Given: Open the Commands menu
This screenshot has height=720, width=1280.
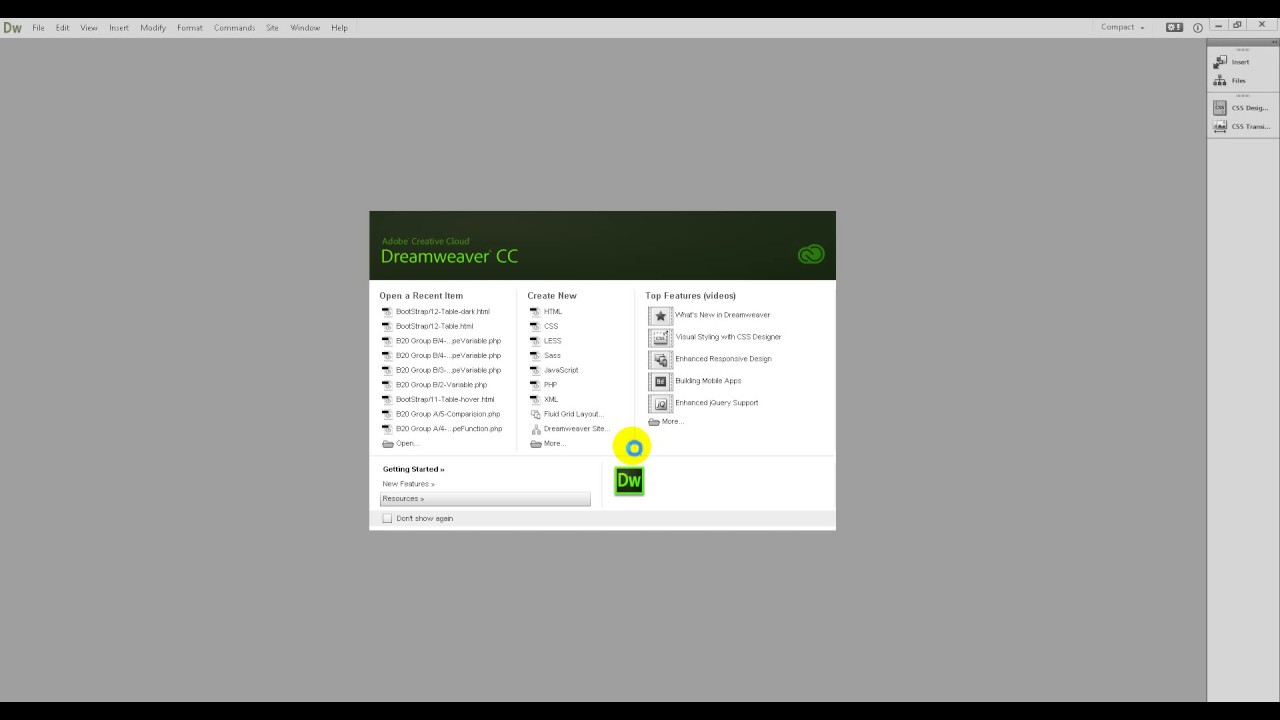Looking at the screenshot, I should pos(234,28).
